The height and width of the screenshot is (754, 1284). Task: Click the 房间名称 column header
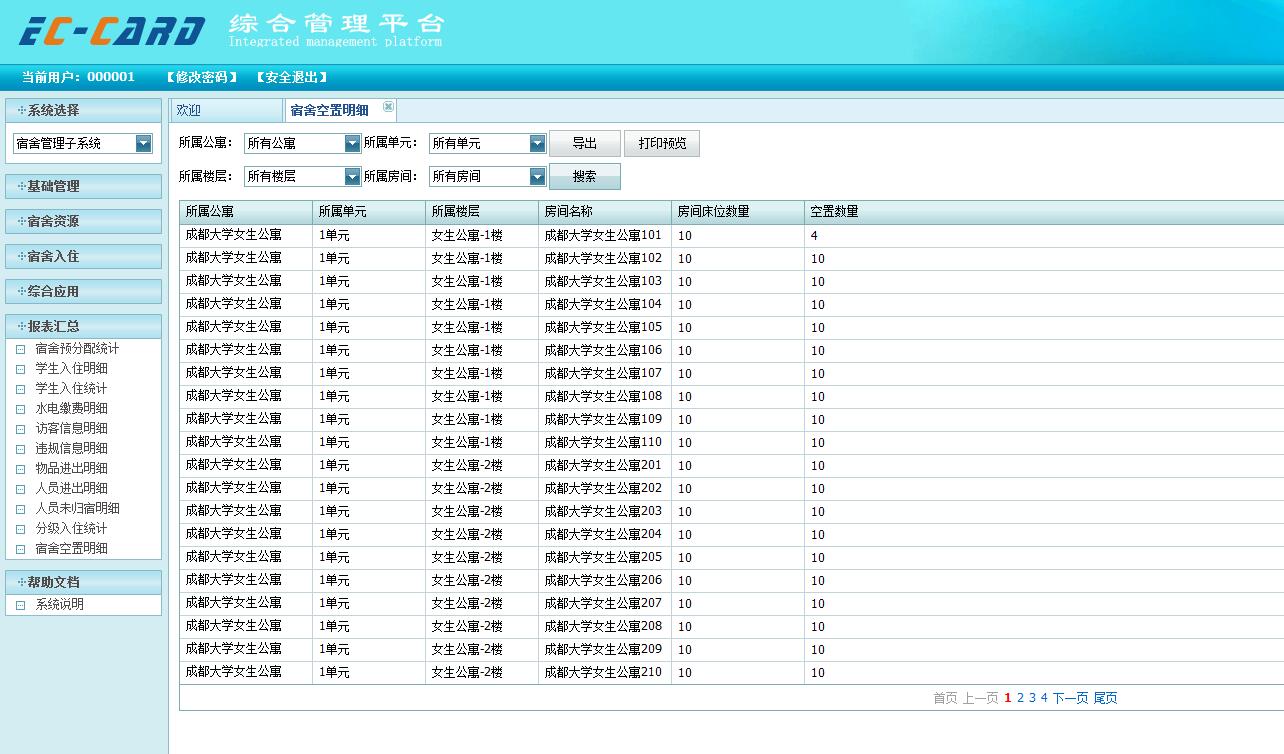[605, 212]
